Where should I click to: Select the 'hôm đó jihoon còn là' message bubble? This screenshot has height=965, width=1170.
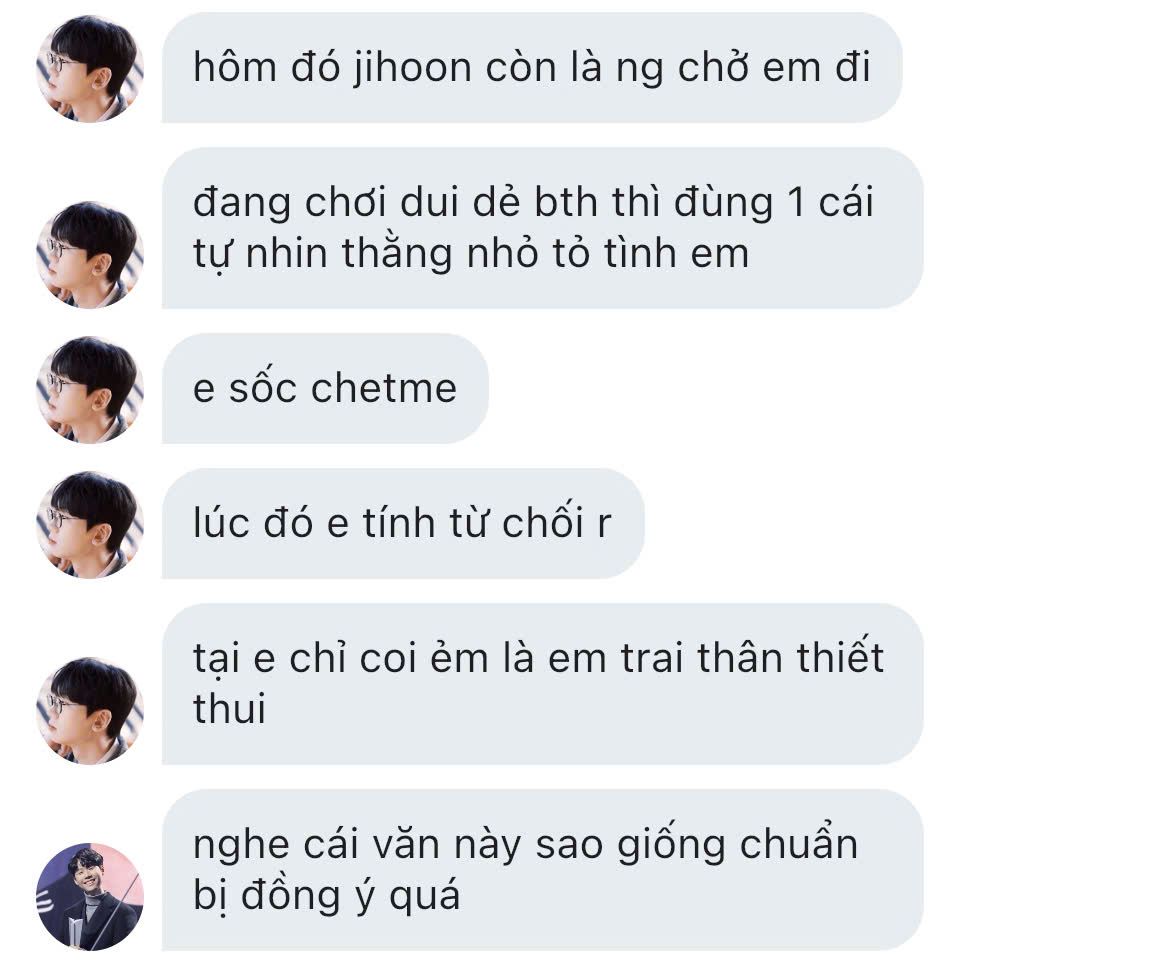click(532, 68)
